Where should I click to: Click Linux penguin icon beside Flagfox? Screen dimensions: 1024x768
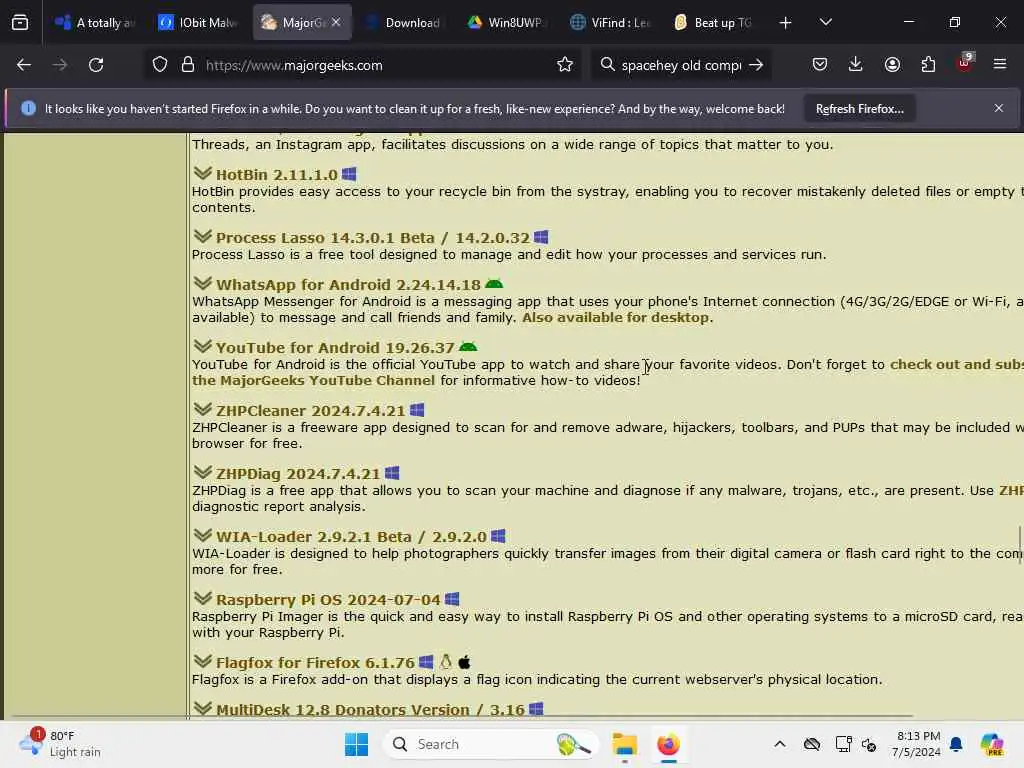point(446,662)
